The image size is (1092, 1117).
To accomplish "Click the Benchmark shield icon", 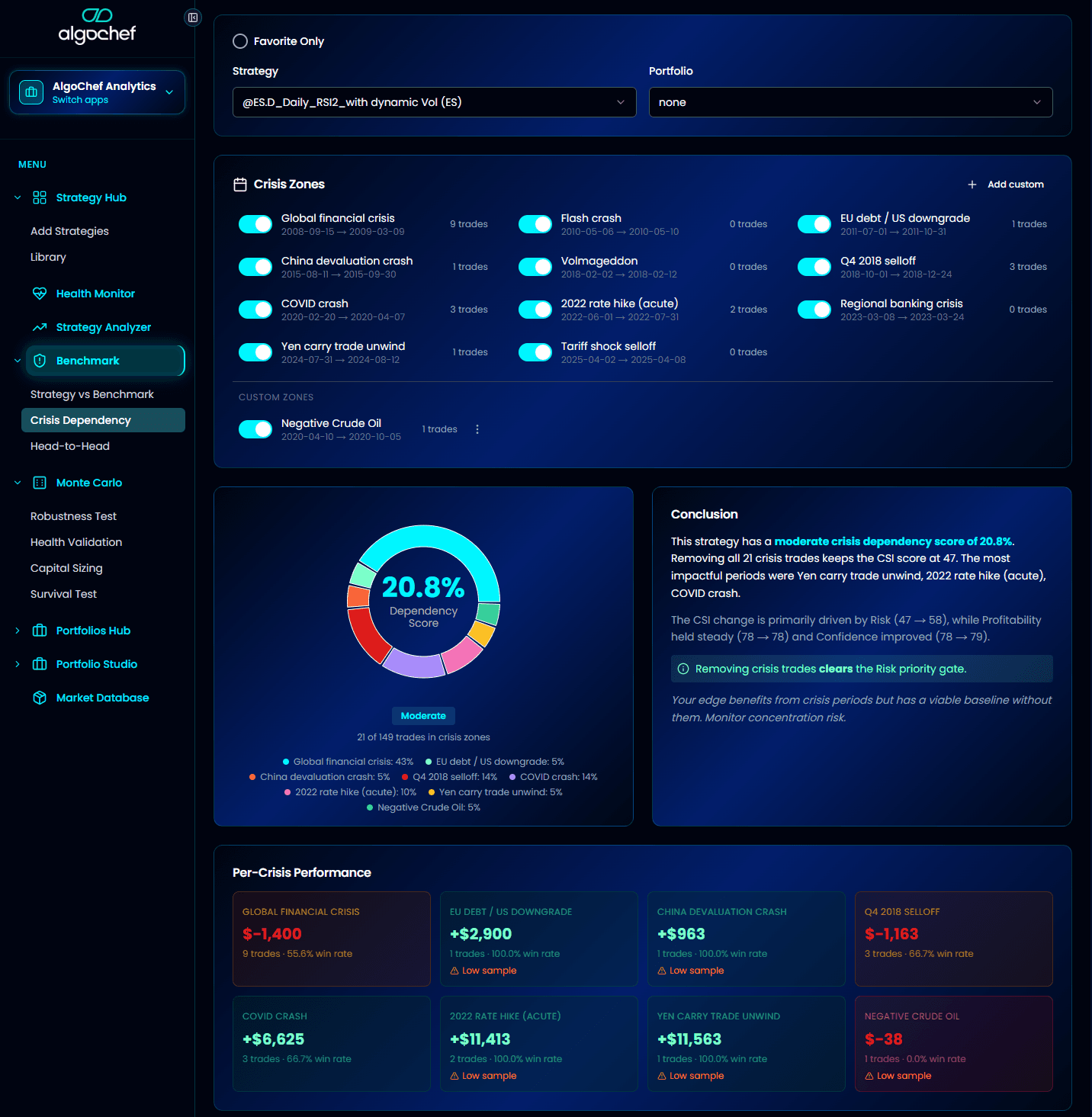I will pyautogui.click(x=40, y=360).
